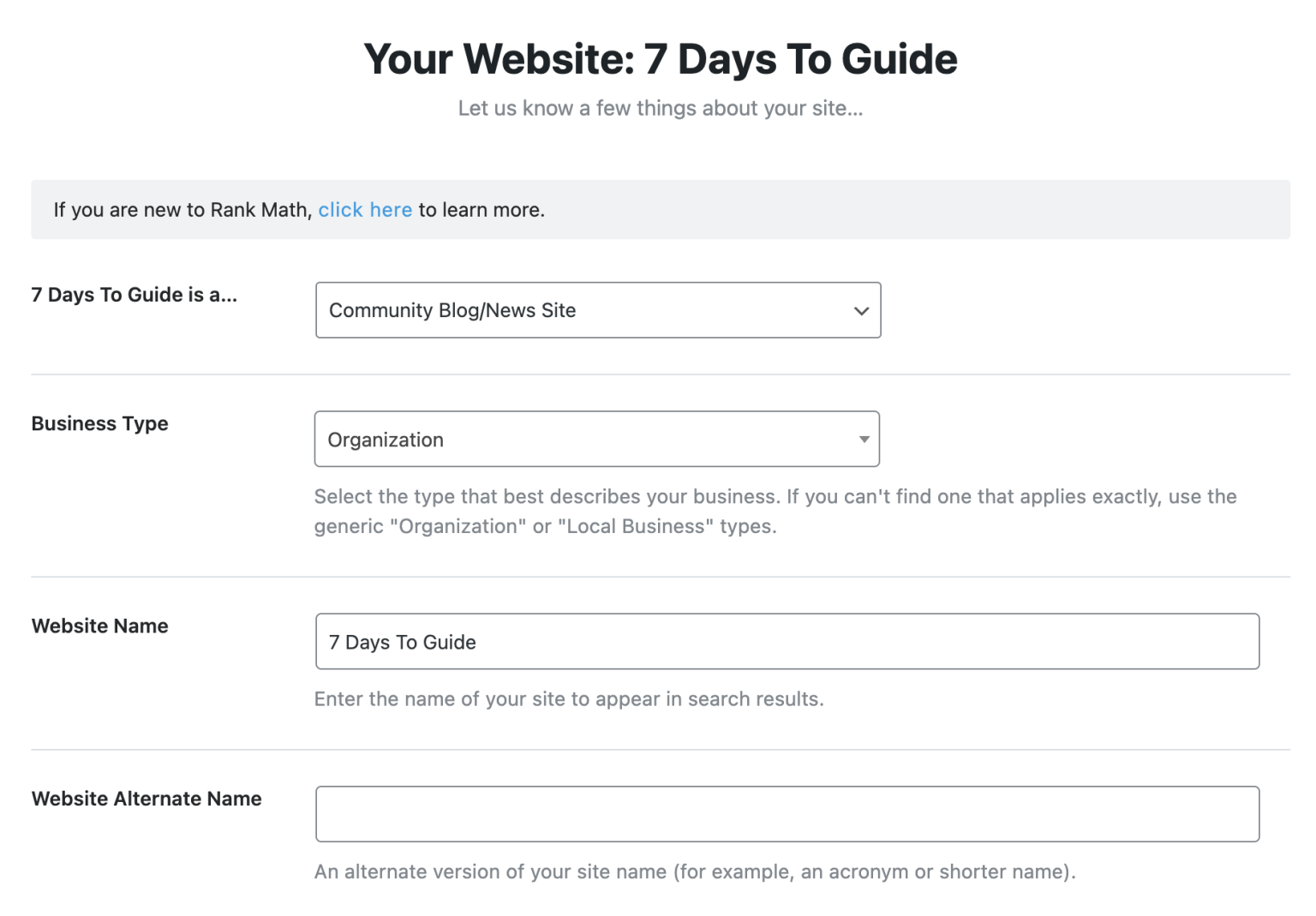Image resolution: width=1316 pixels, height=916 pixels.
Task: Click the divider line above Website Alternate Name
Action: [660, 750]
